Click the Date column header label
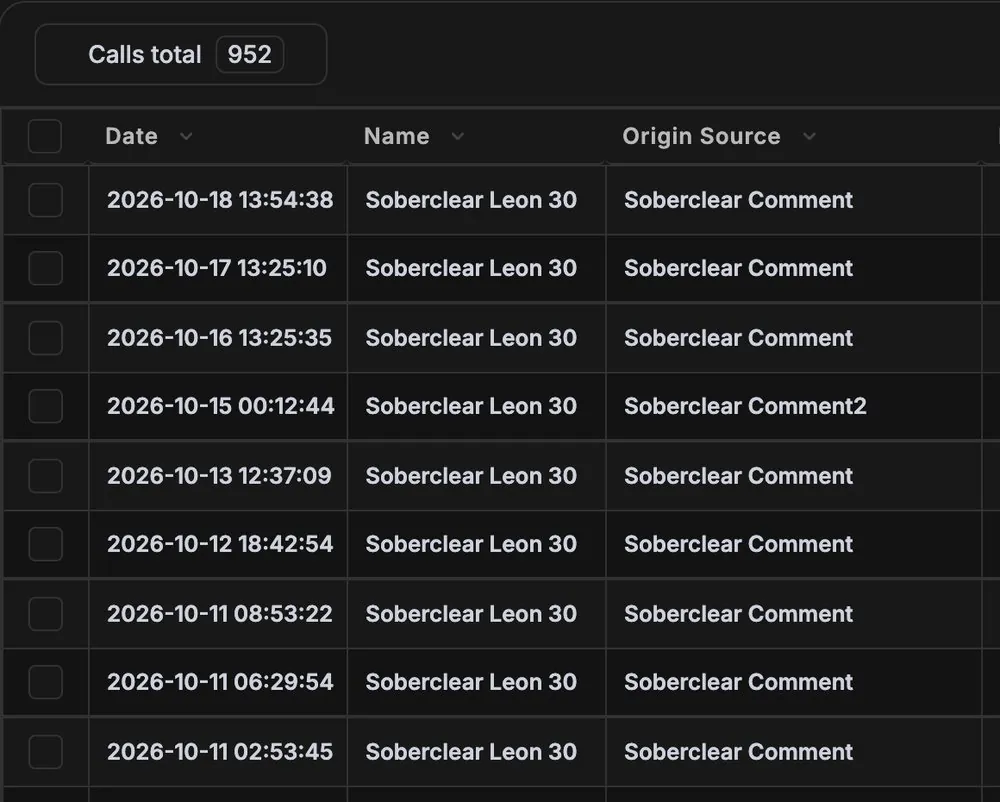The image size is (1000, 802). [x=131, y=136]
